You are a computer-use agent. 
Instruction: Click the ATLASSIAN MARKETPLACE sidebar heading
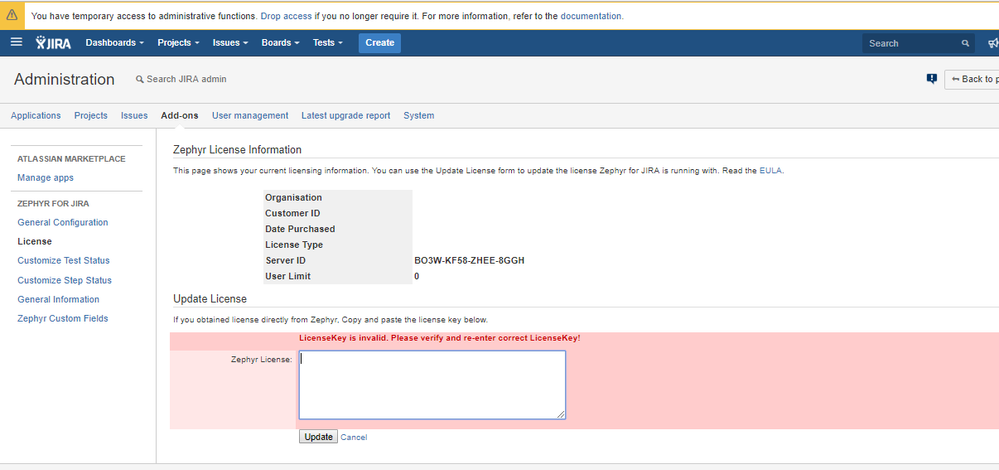71,159
